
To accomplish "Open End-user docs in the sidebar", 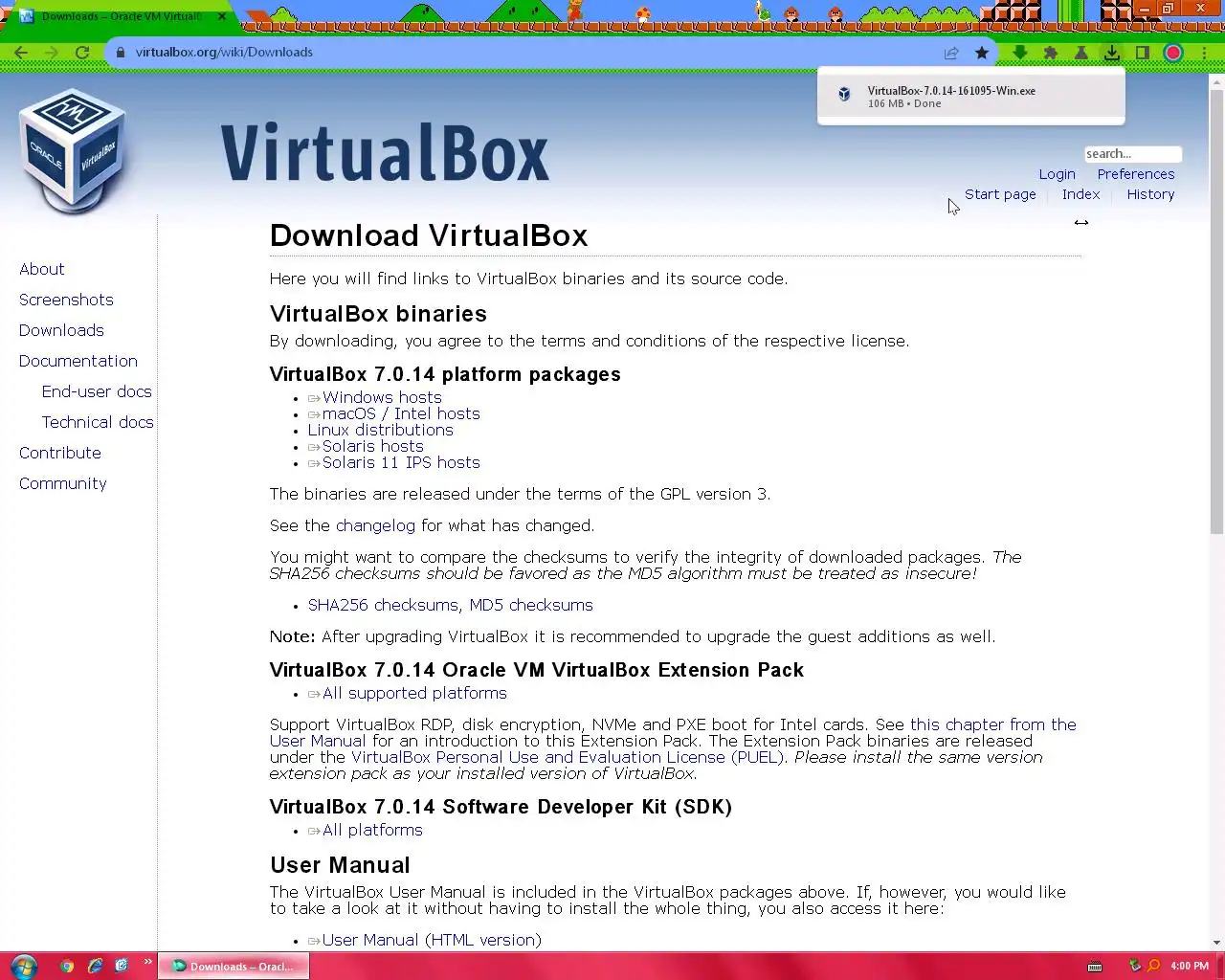I will coord(97,391).
